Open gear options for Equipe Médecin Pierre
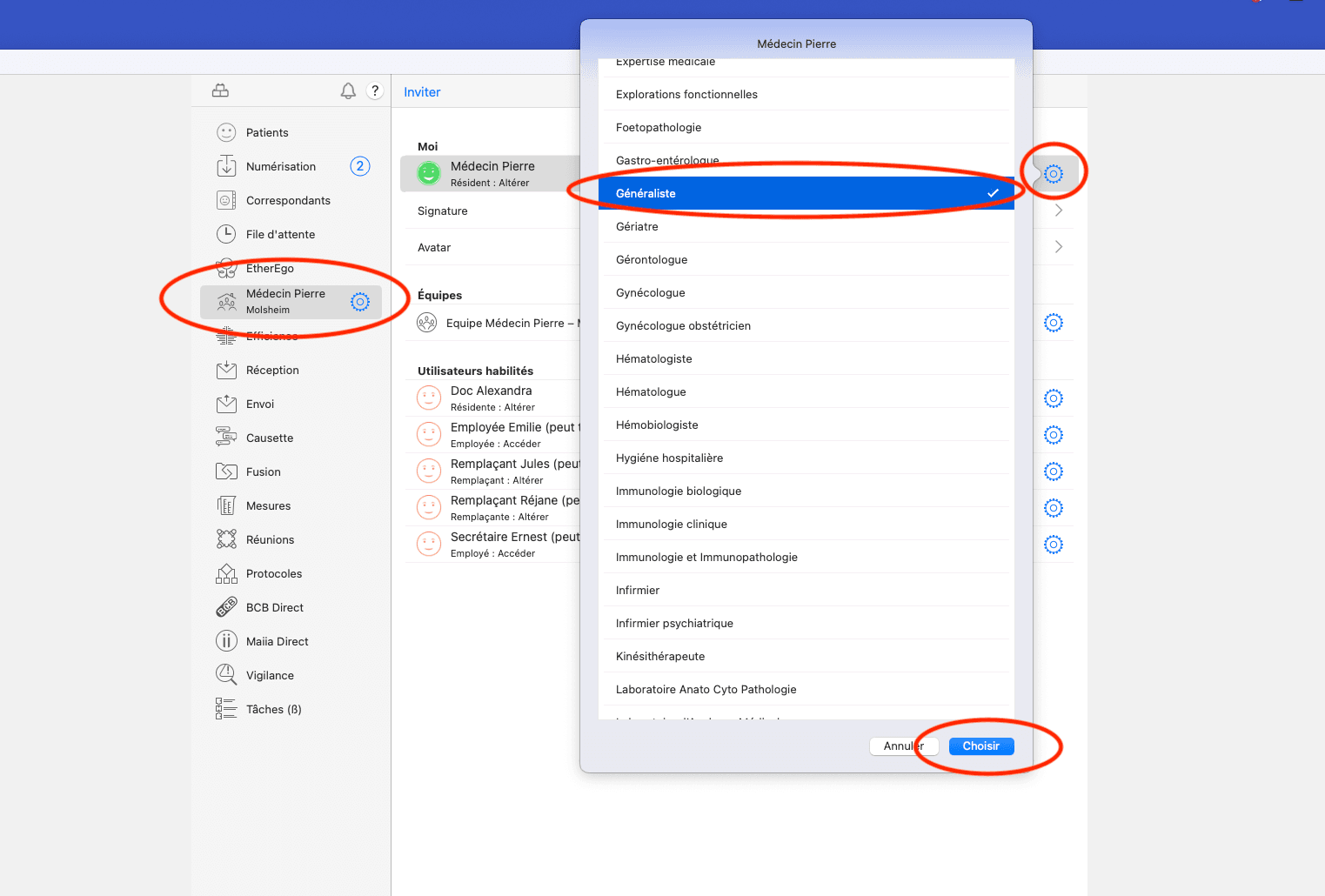 point(1053,323)
